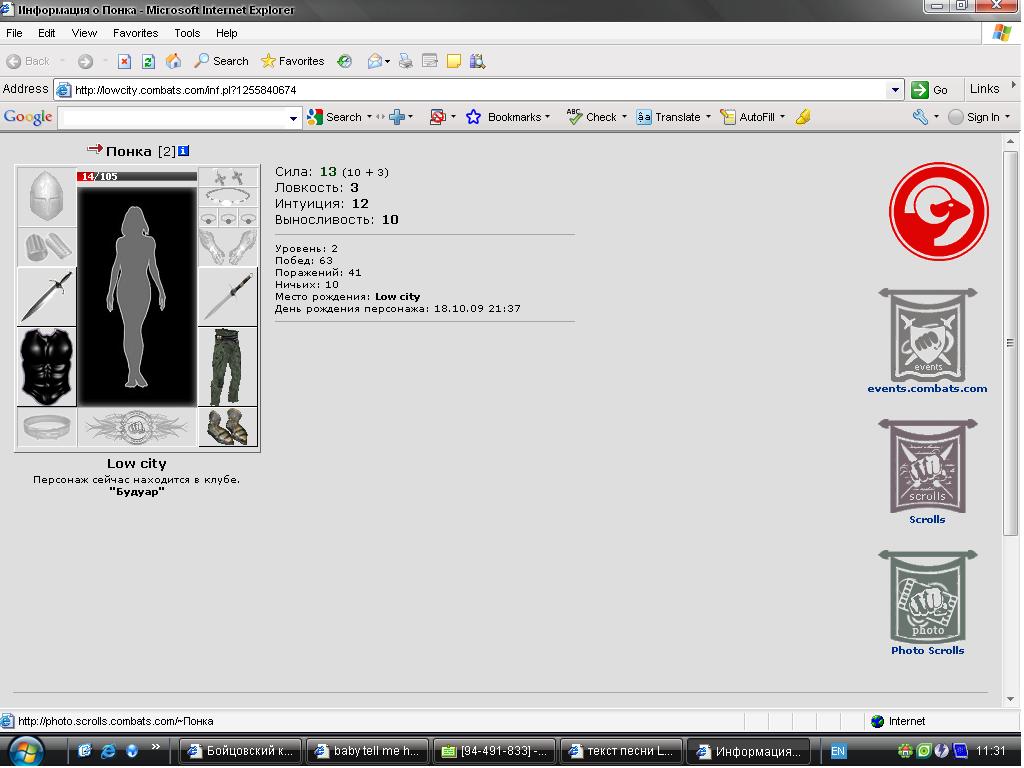
Task: Click the helmet equipment slot
Action: pos(46,197)
